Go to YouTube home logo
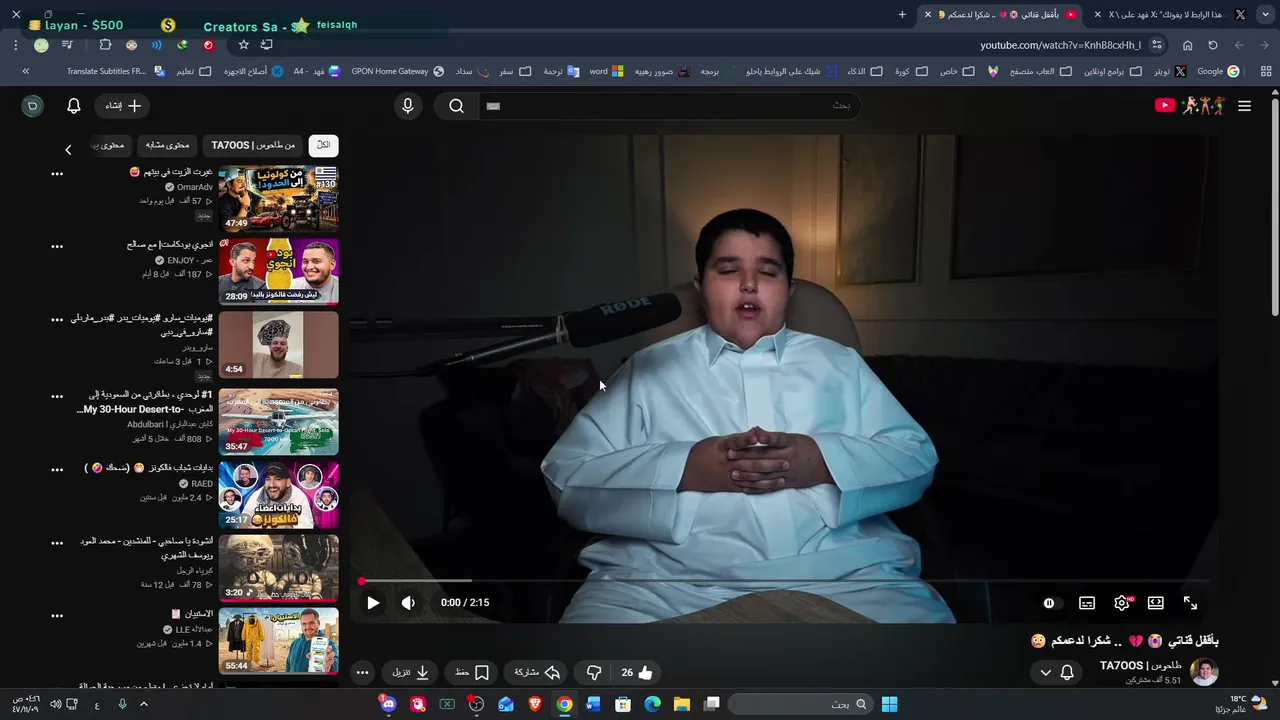The width and height of the screenshot is (1280, 720). [1190, 106]
